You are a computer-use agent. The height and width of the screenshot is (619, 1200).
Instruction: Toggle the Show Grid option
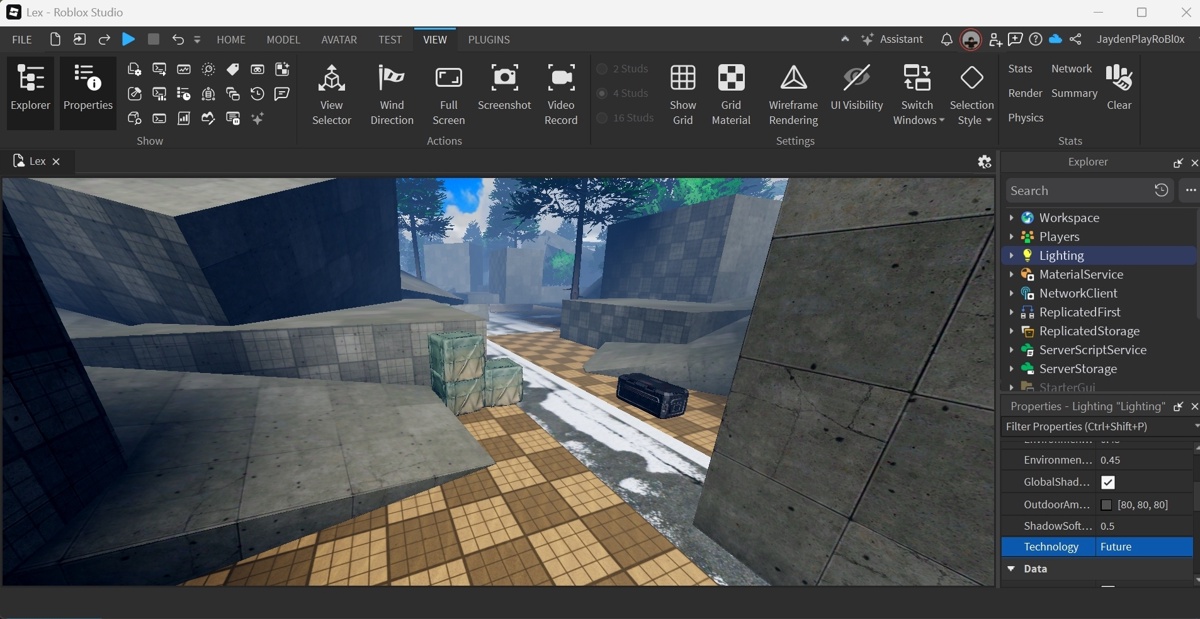point(683,95)
